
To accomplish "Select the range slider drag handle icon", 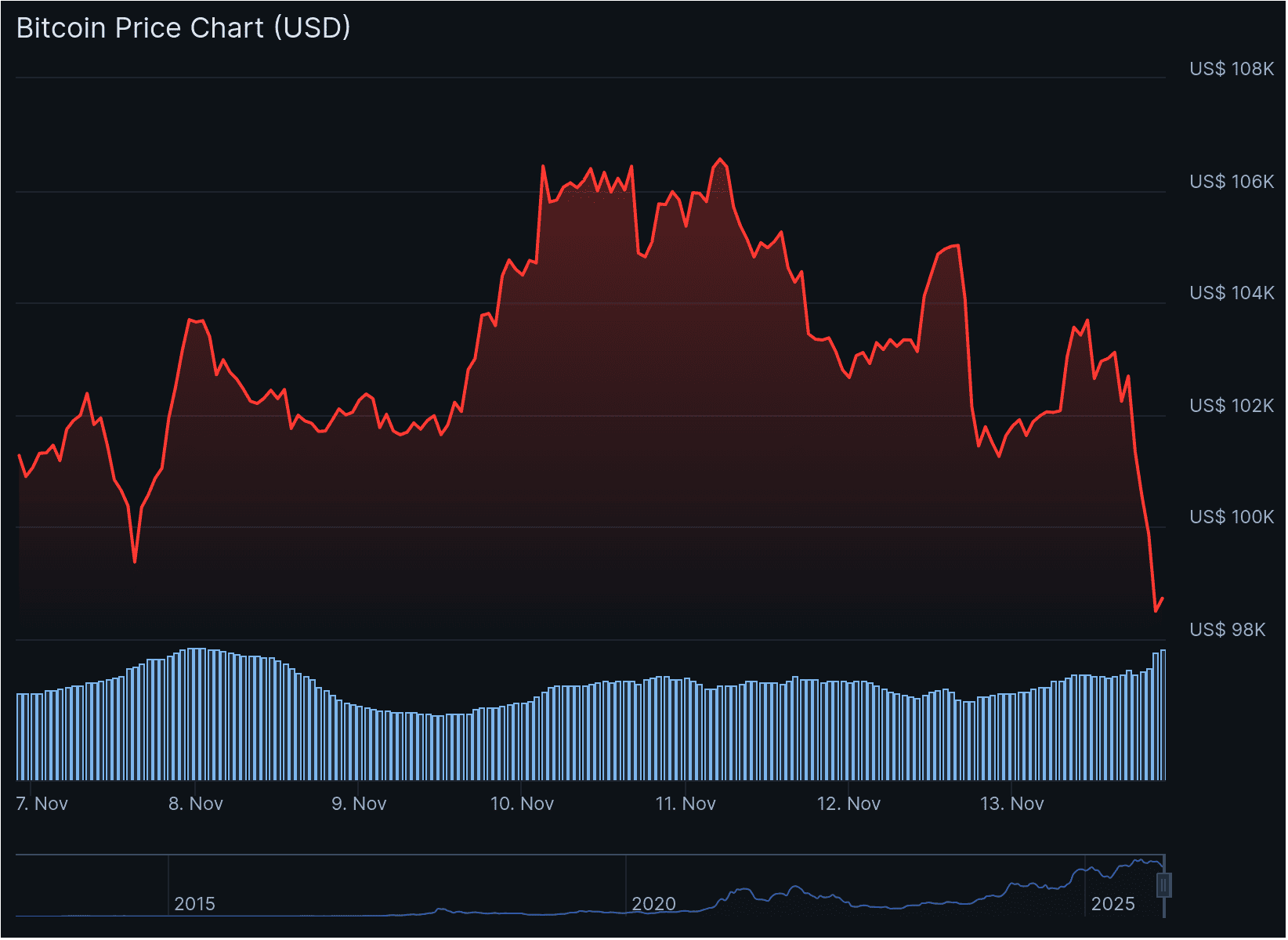I will (x=1163, y=885).
